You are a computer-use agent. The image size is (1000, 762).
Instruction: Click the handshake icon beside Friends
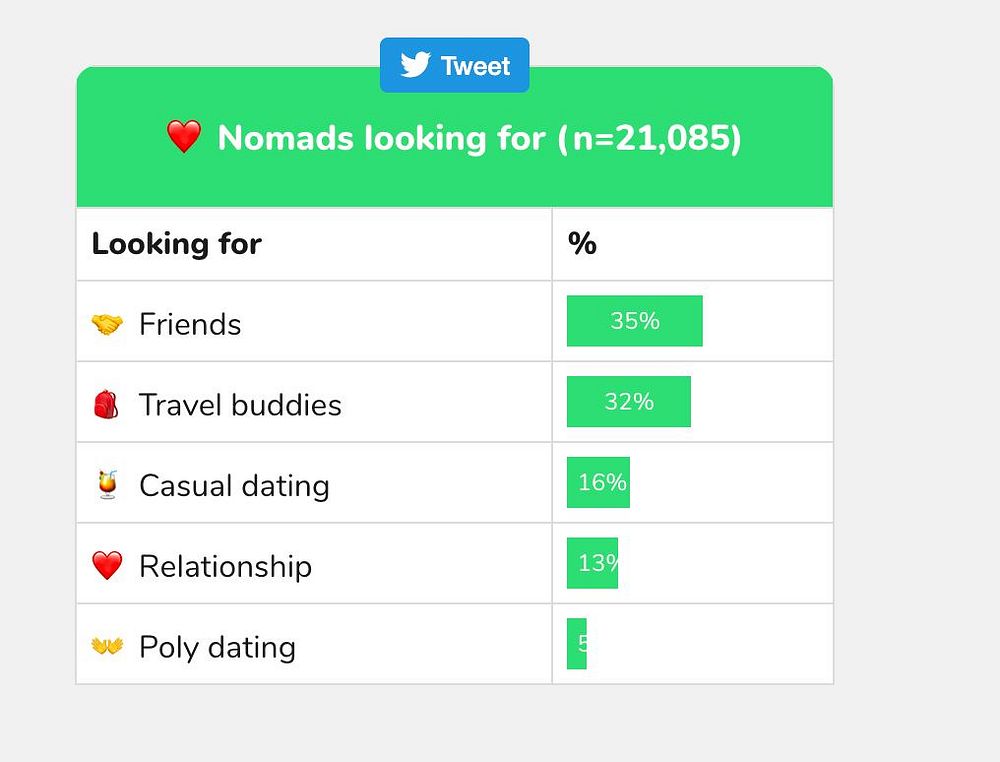coord(107,325)
